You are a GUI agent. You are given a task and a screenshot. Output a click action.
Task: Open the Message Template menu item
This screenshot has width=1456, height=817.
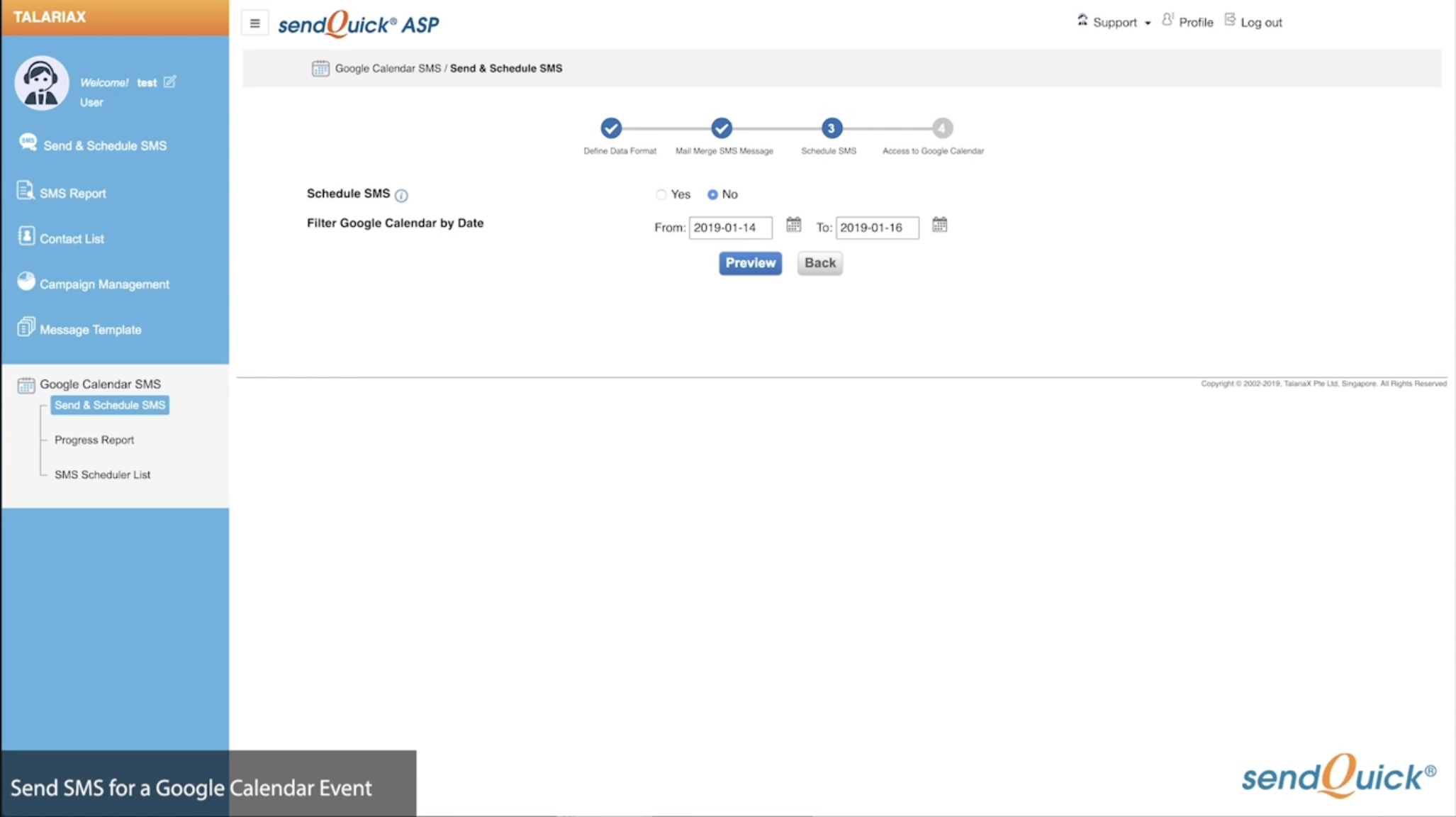click(90, 329)
